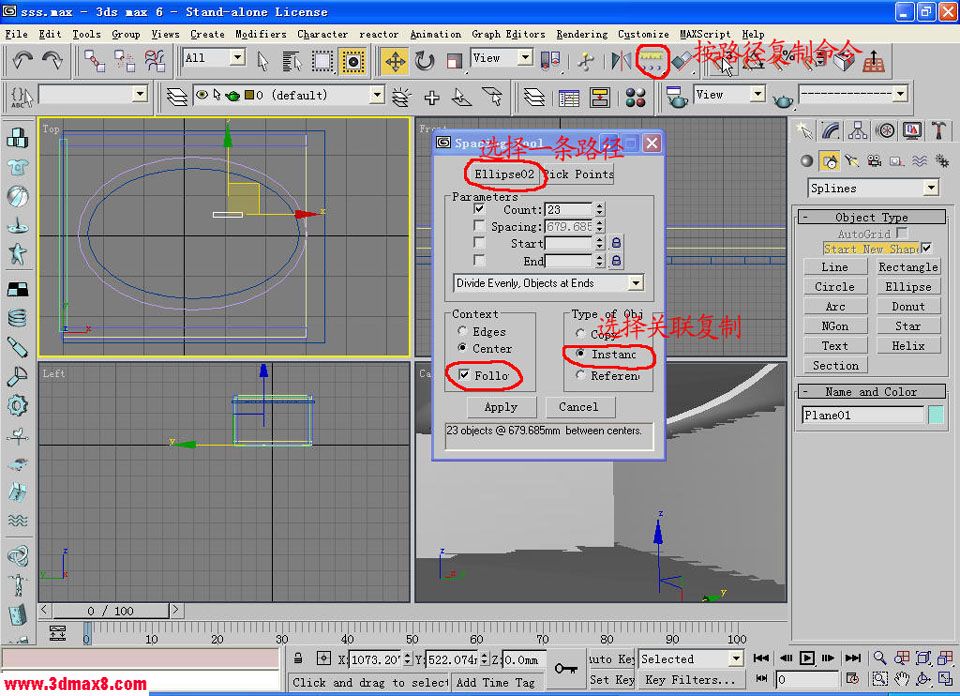This screenshot has height=696, width=960.
Task: Open the Material Editor (colored spheres icon)
Action: [636, 97]
